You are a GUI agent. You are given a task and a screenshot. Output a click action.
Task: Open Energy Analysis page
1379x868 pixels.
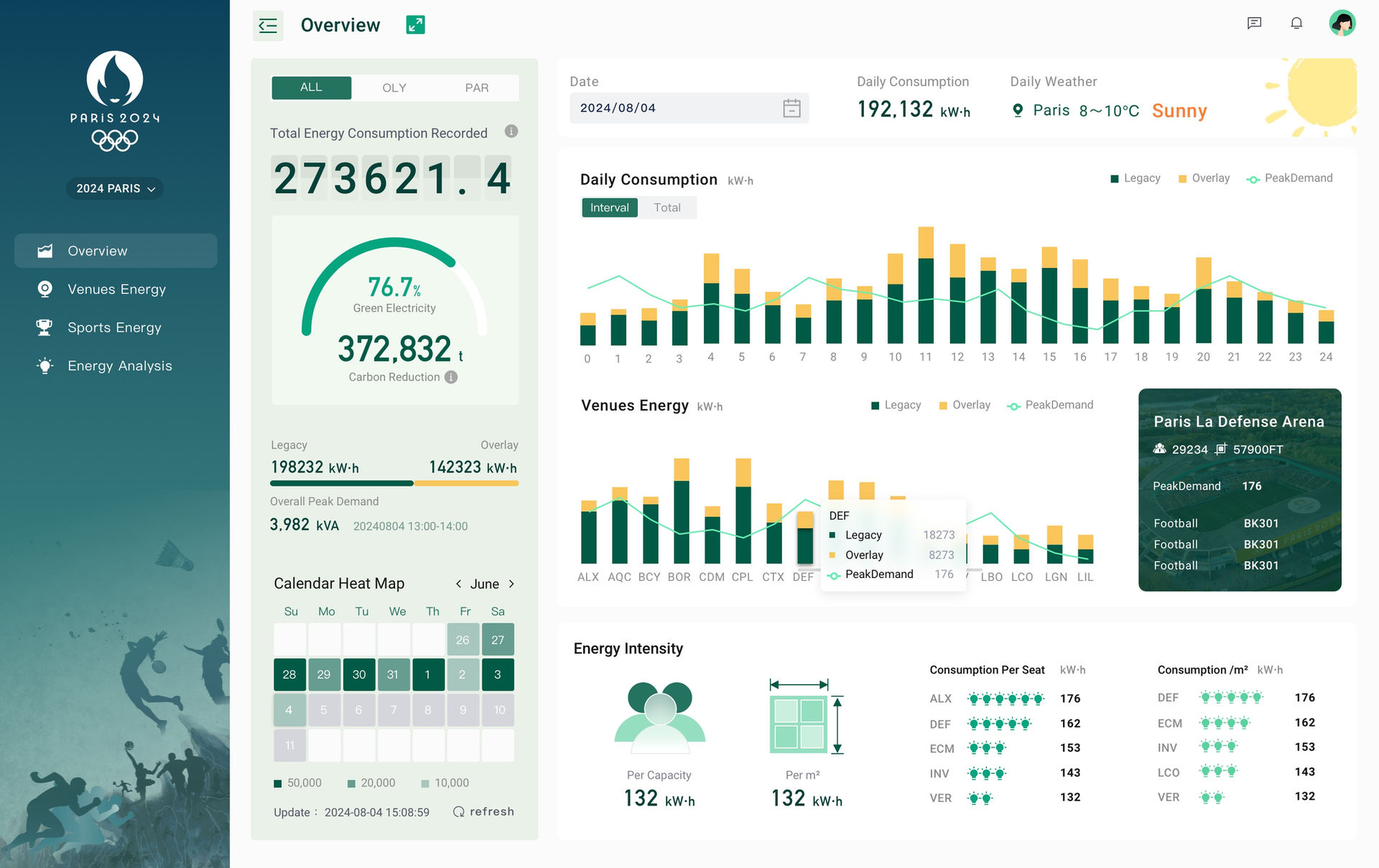(119, 365)
